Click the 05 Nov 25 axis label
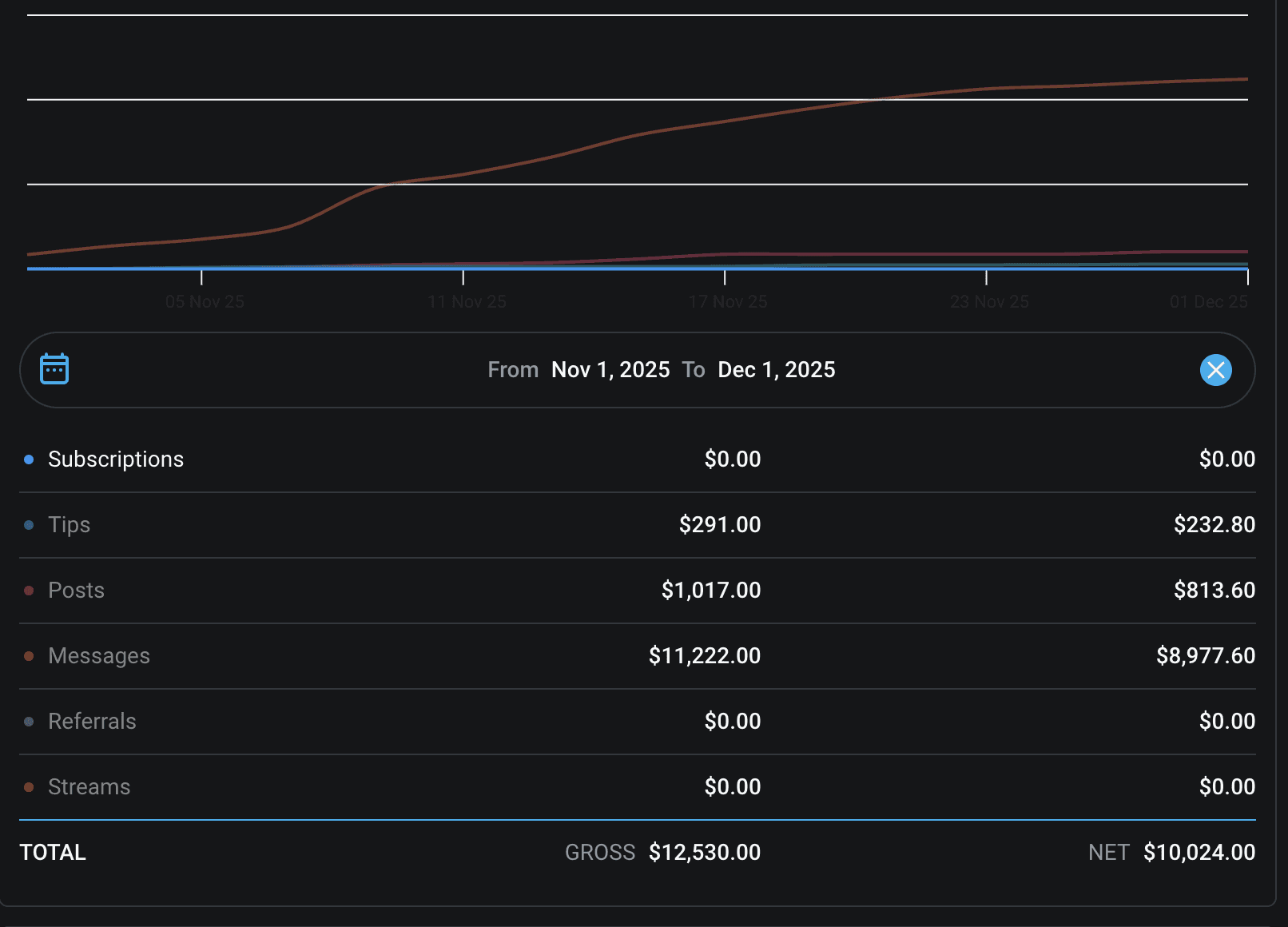The width and height of the screenshot is (1288, 927). (x=205, y=302)
